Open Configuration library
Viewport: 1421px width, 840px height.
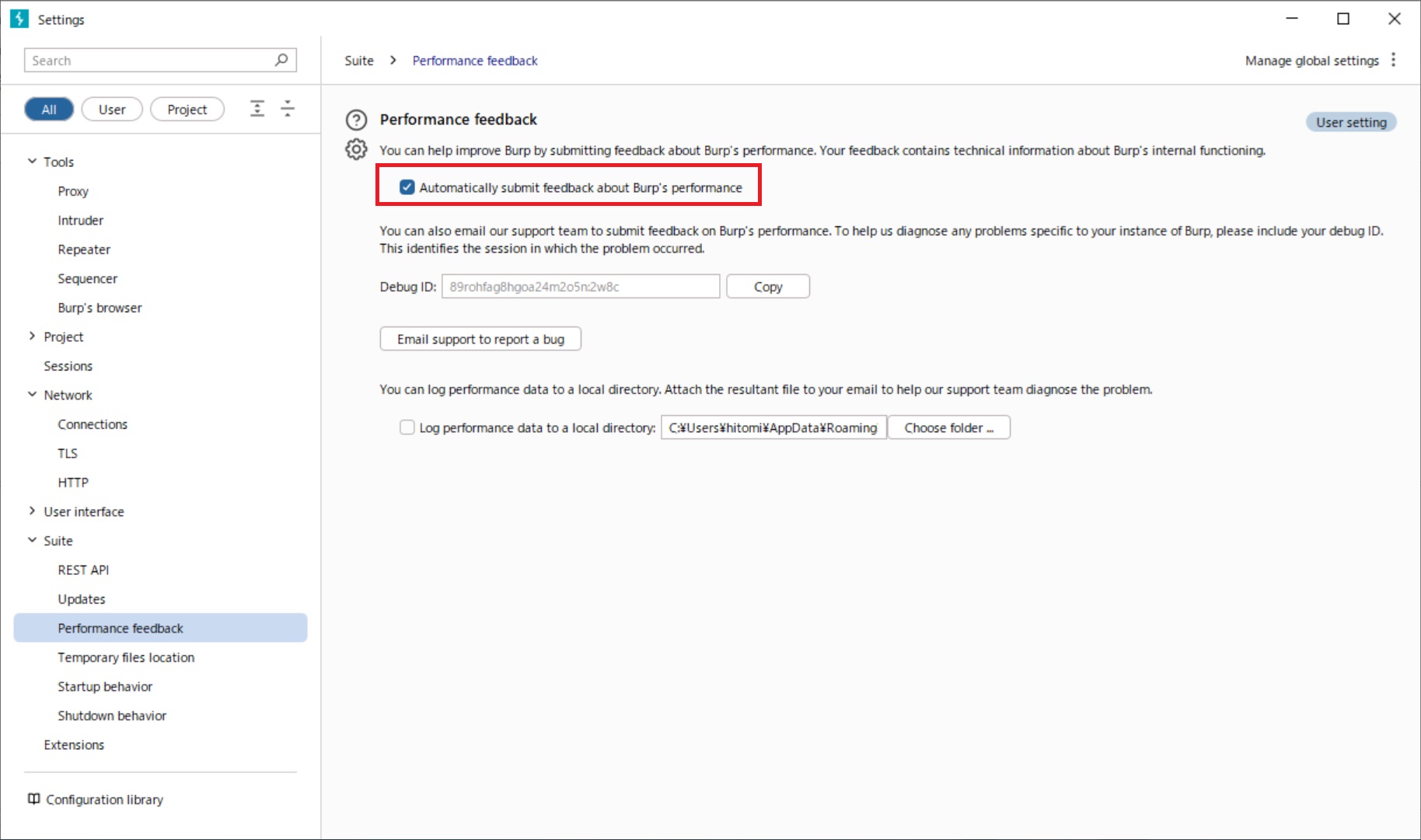point(104,800)
